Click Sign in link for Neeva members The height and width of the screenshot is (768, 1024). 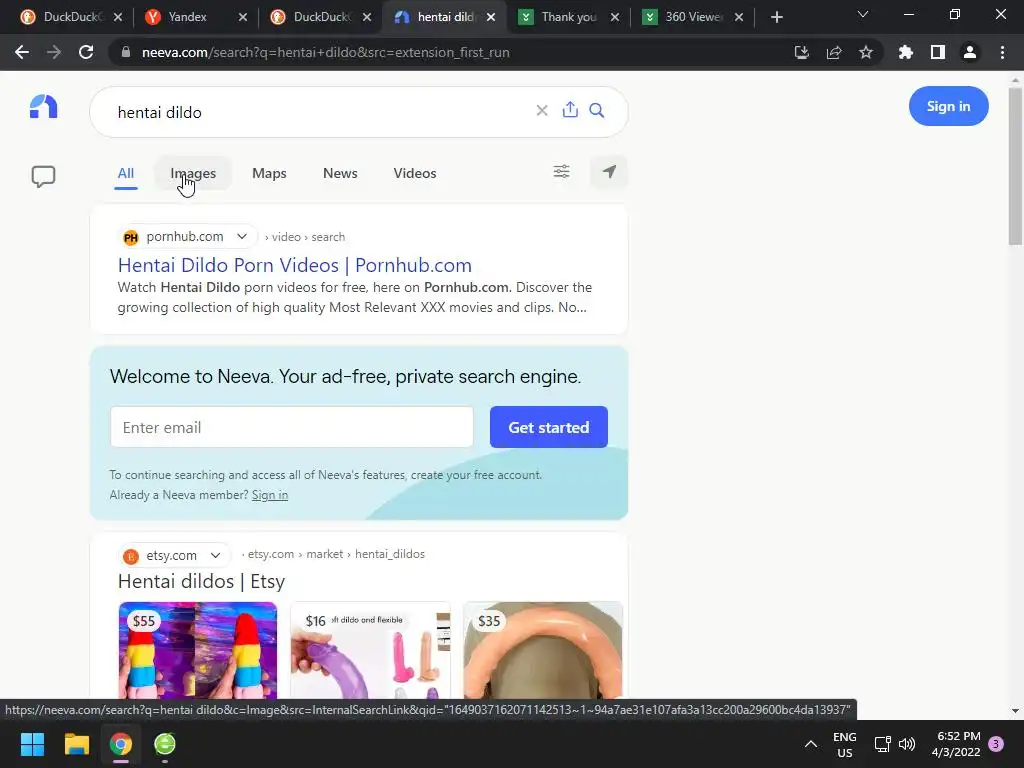270,495
